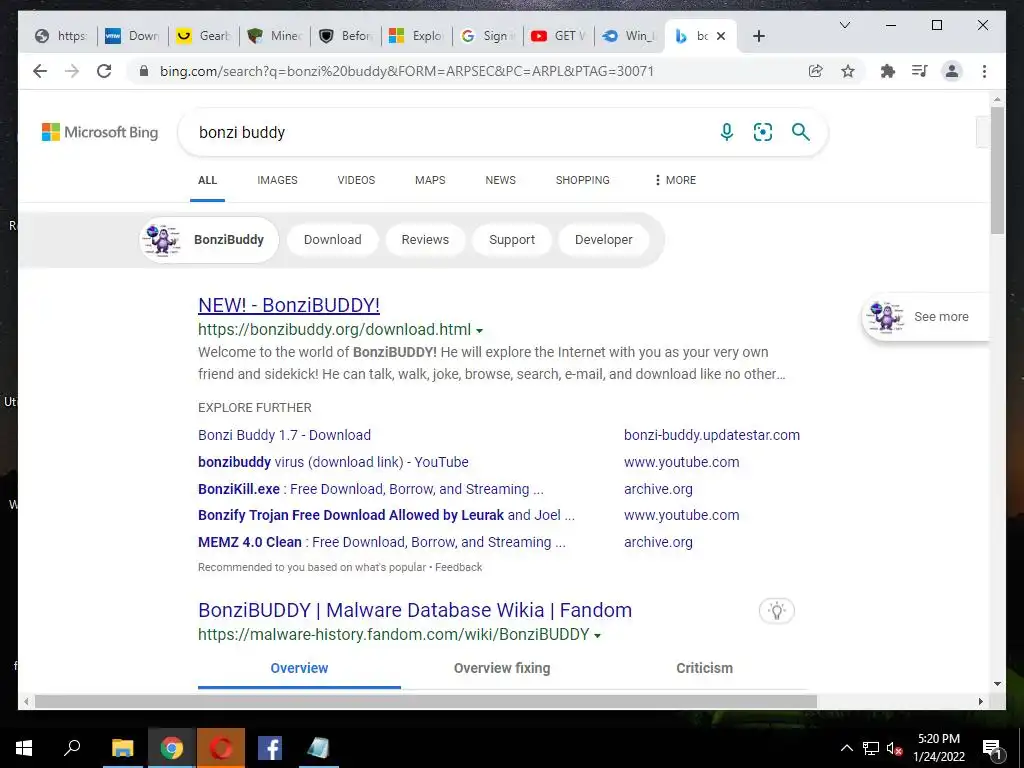Click the lightbulb icon beside Fandom result
This screenshot has height=768, width=1024.
tap(776, 611)
